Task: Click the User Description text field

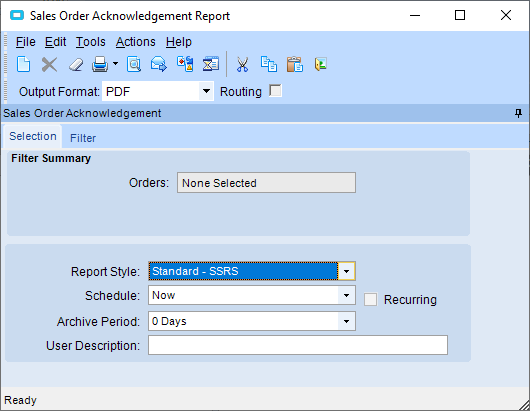Action: [x=298, y=345]
